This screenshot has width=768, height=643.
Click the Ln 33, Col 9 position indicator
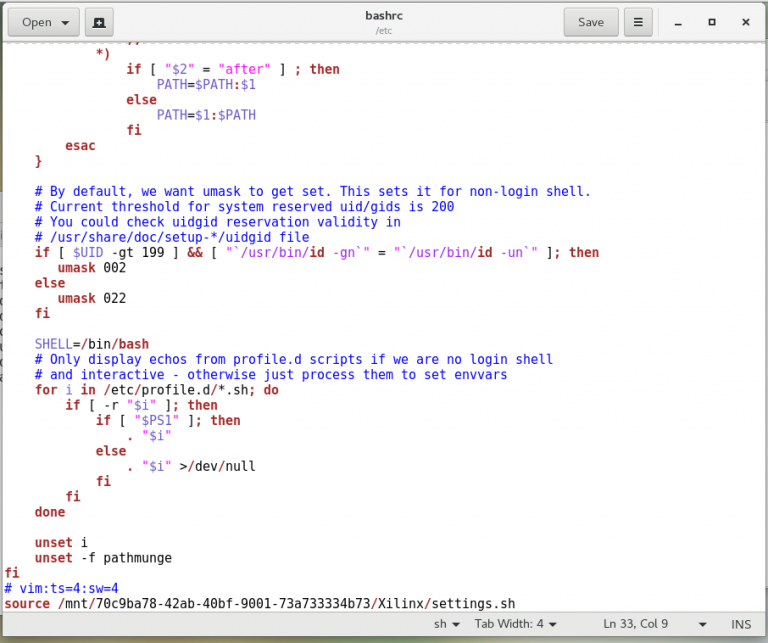pyautogui.click(x=635, y=623)
